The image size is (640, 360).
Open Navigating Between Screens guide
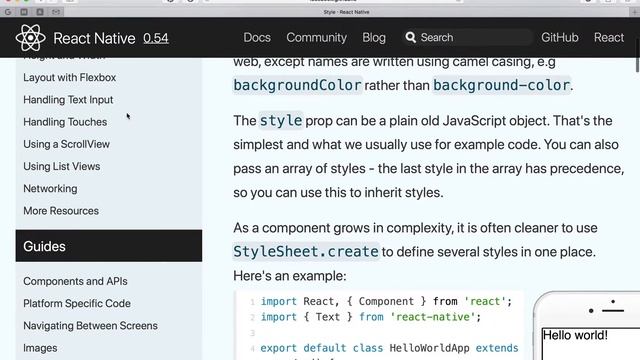pos(90,326)
